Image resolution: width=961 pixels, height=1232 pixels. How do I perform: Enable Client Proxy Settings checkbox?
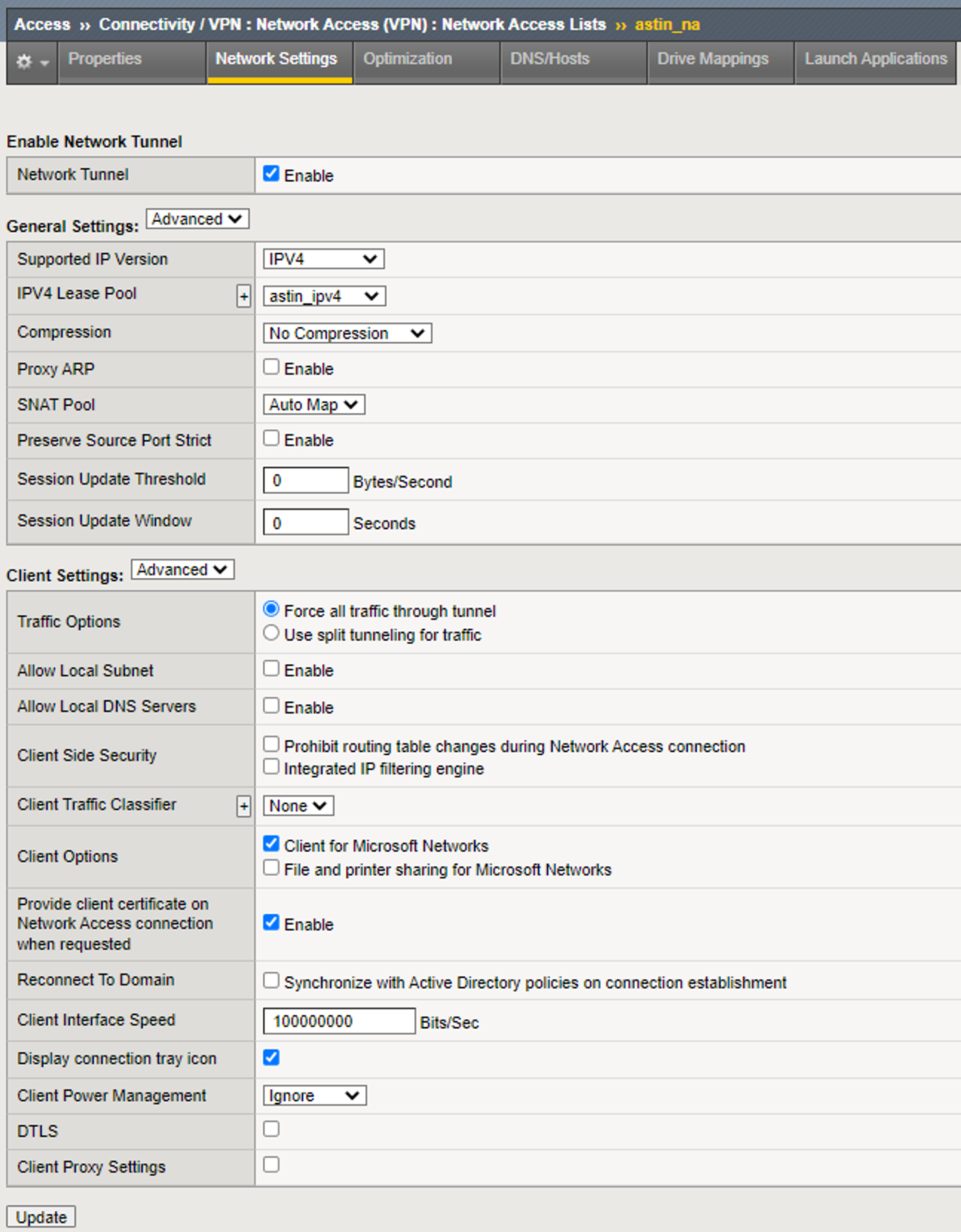(271, 1164)
